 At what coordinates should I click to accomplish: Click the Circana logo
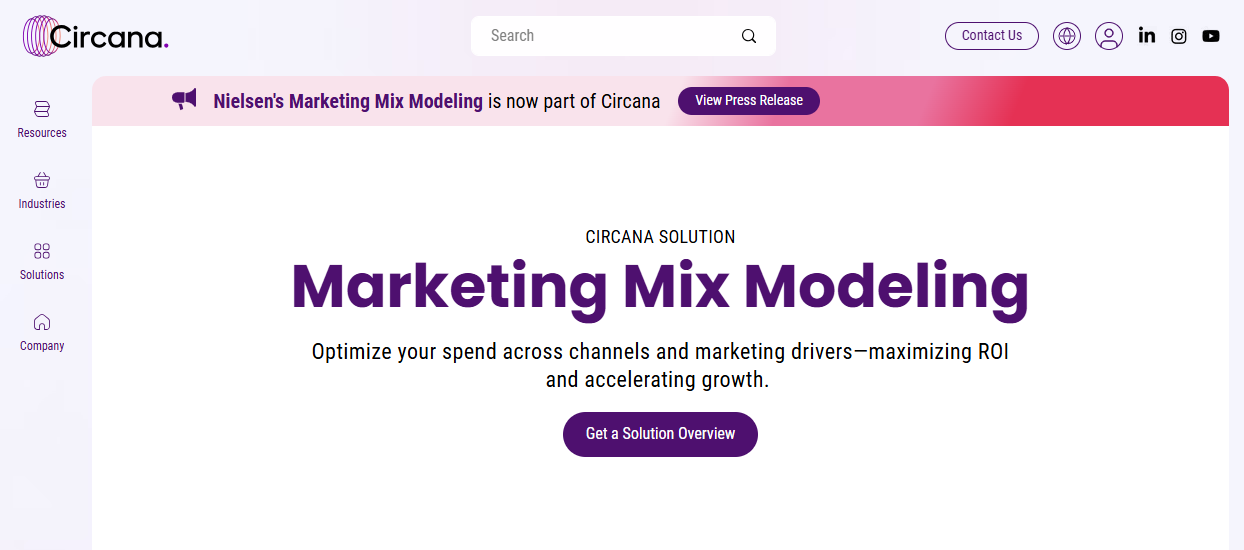pyautogui.click(x=96, y=36)
